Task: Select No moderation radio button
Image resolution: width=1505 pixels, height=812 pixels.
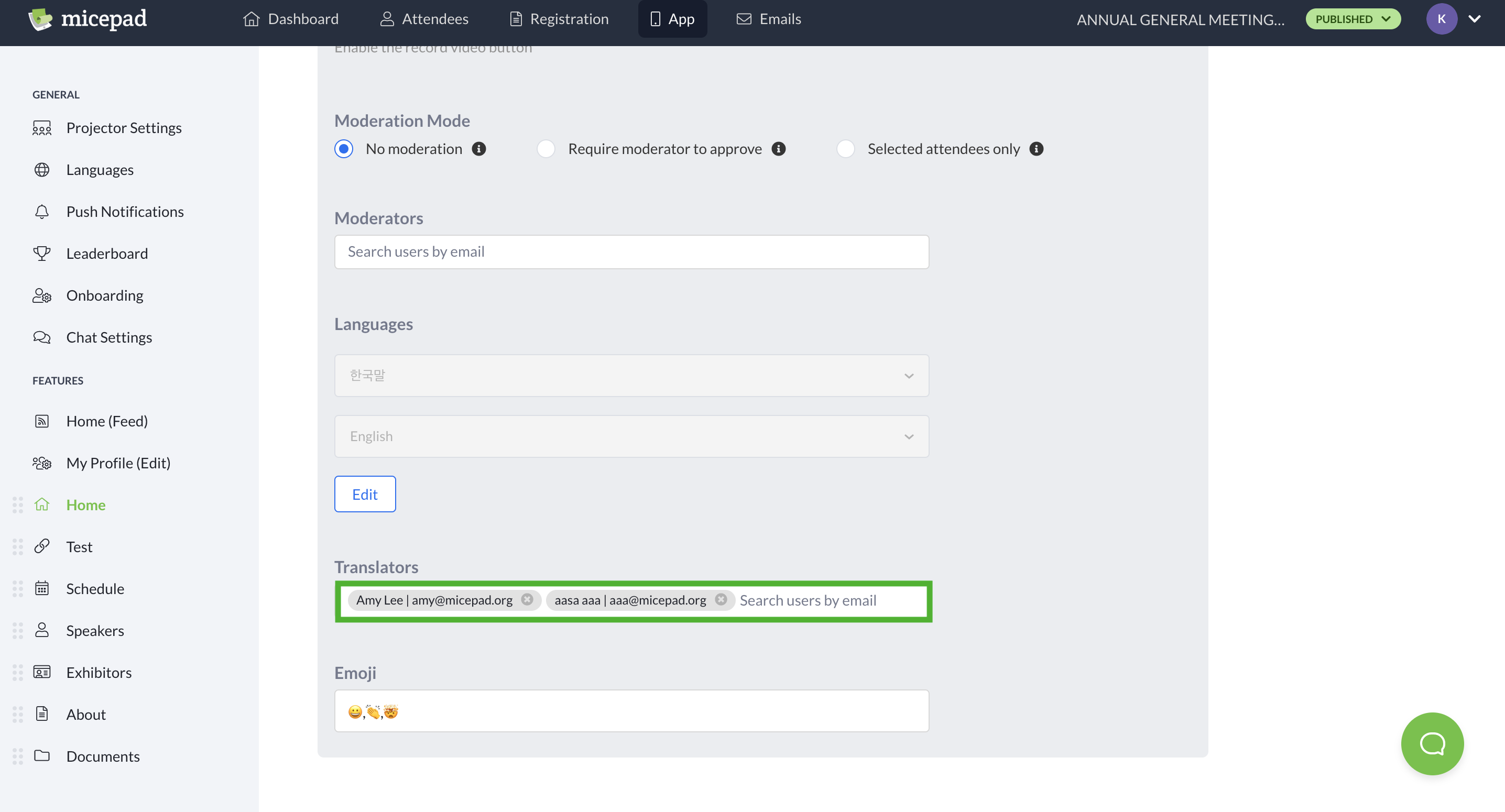Action: click(344, 149)
